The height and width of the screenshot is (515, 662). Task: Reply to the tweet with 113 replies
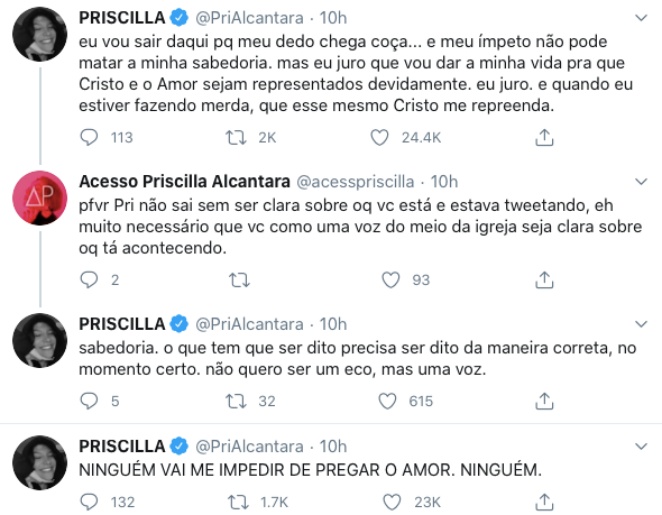coord(90,138)
